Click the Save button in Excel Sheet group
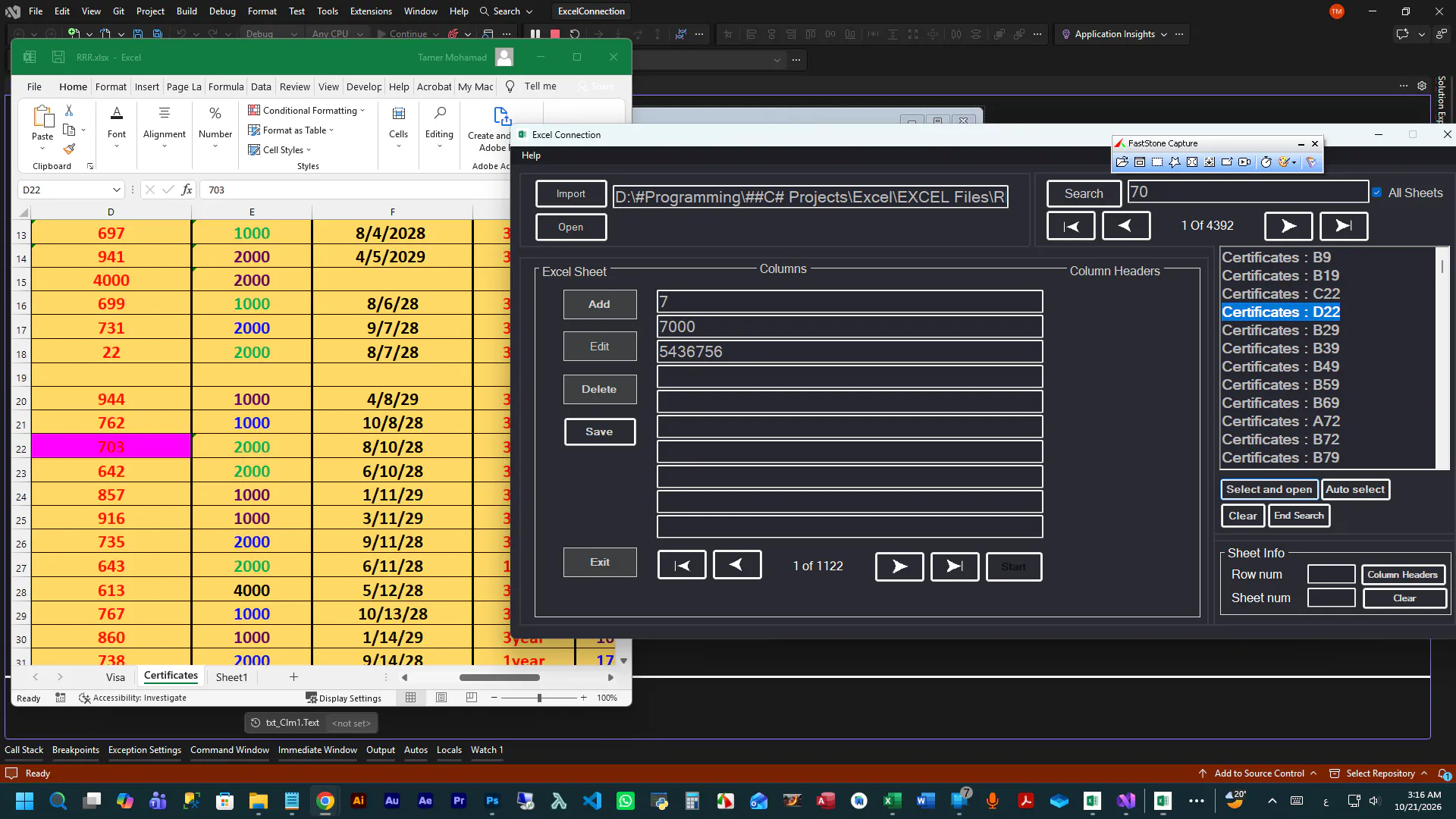Screen dimensions: 1456x819 599,431
